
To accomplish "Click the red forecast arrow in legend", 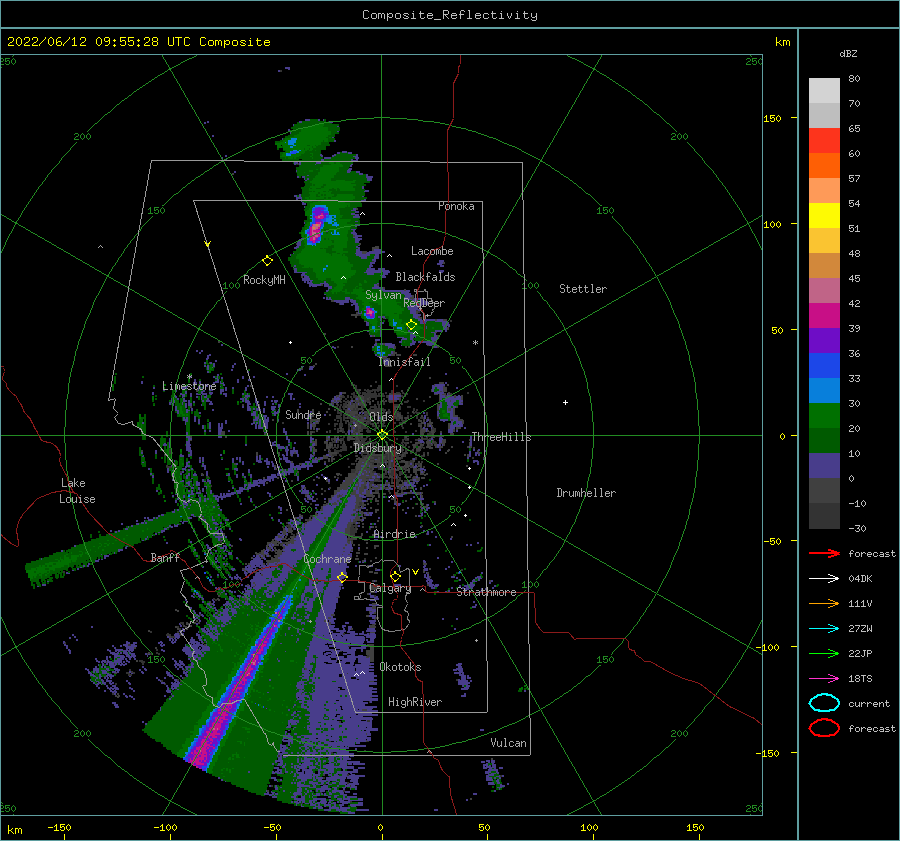I will tap(824, 553).
